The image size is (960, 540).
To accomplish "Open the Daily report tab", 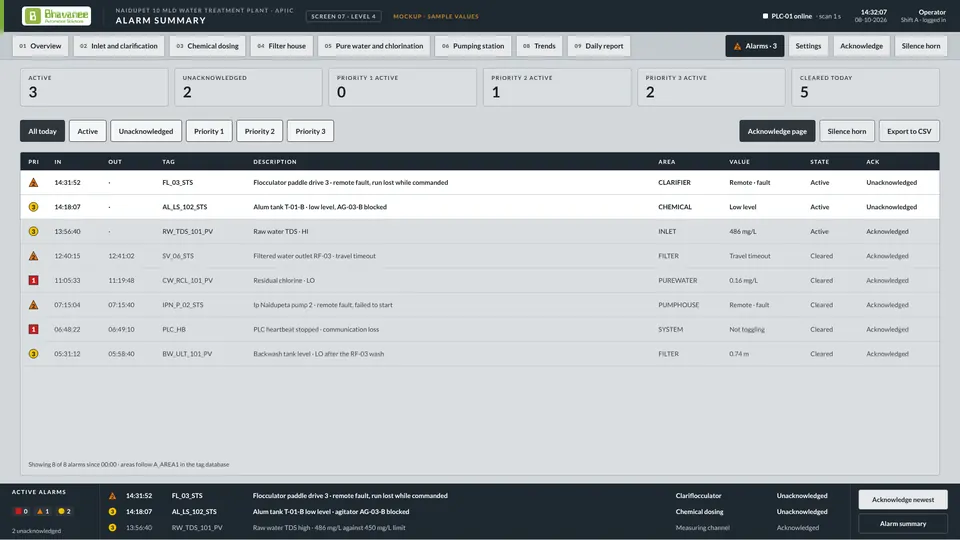I will coord(599,46).
